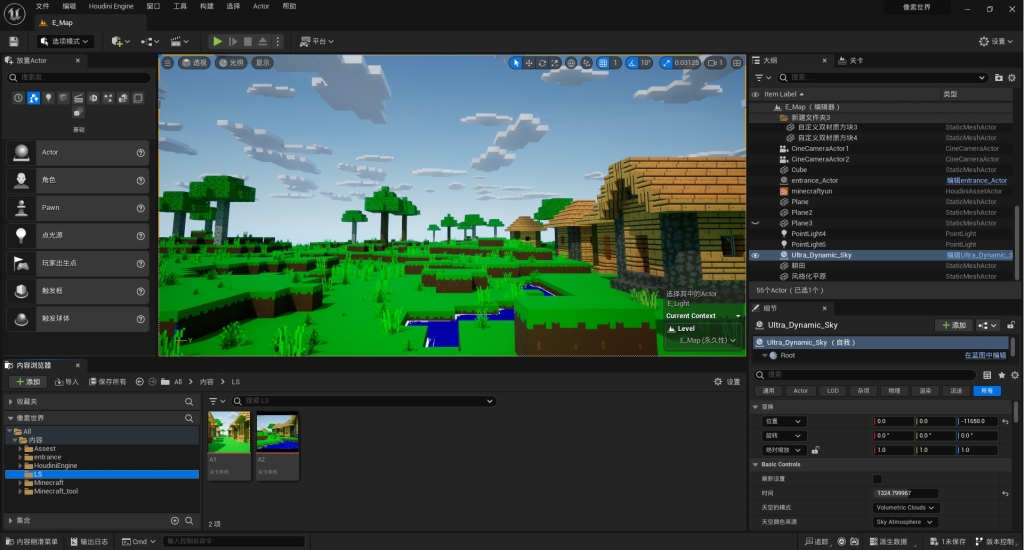Activate the Rotate gizmo tool in viewport
The width and height of the screenshot is (1024, 550).
tap(542, 63)
